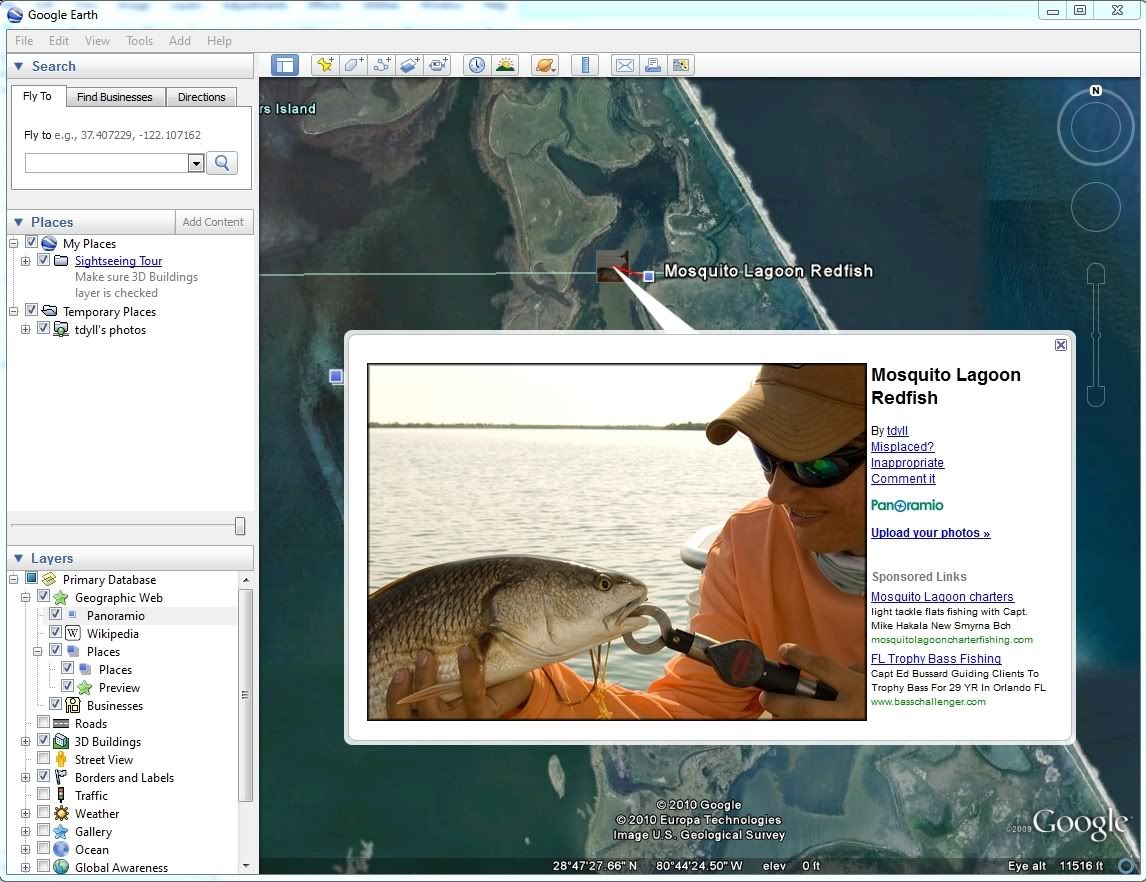Screen dimensions: 1146x882
Task: Collapse the Geographic Web layer node
Action: point(26,598)
